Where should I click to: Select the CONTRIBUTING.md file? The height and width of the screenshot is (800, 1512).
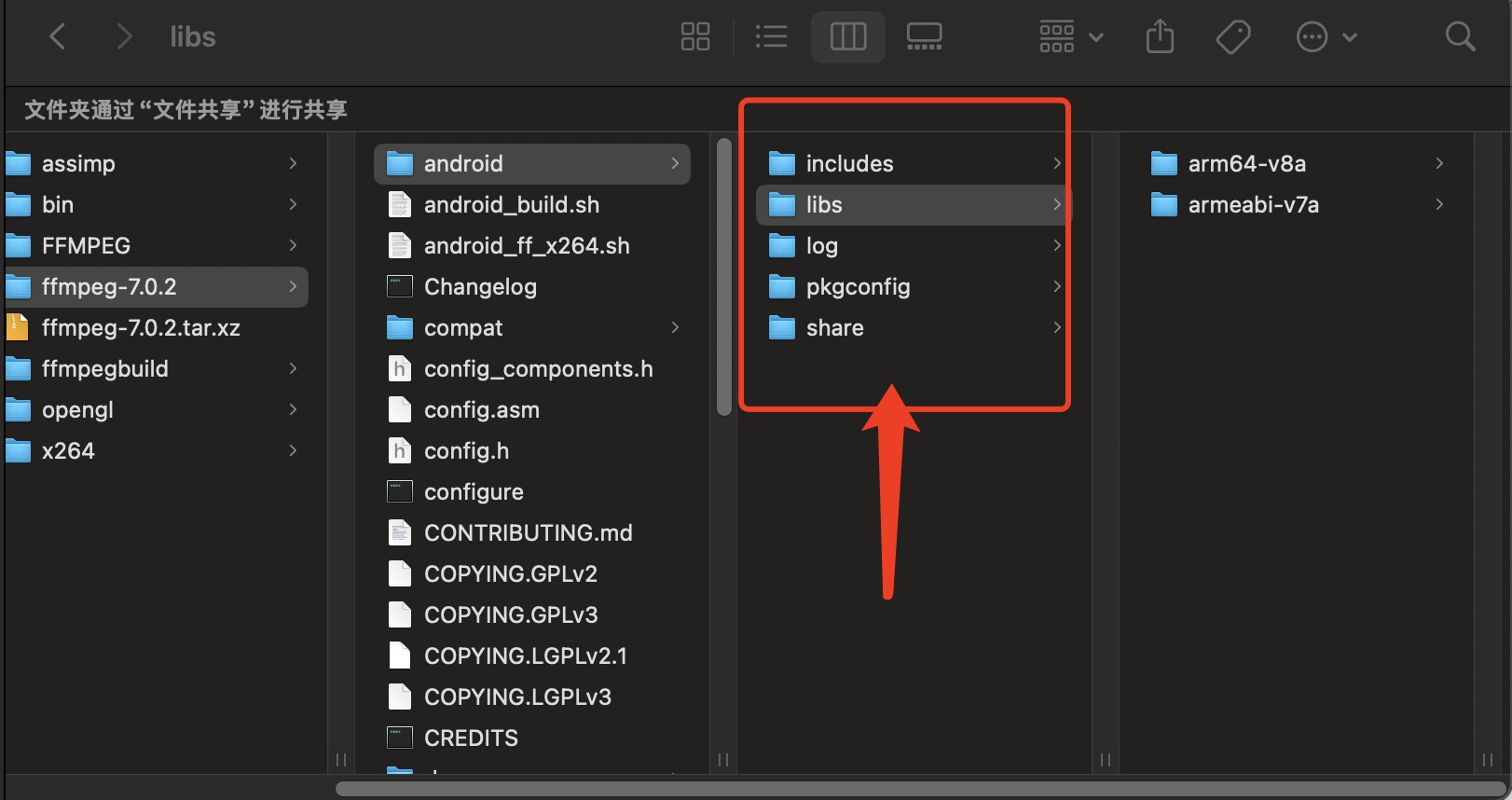(532, 533)
